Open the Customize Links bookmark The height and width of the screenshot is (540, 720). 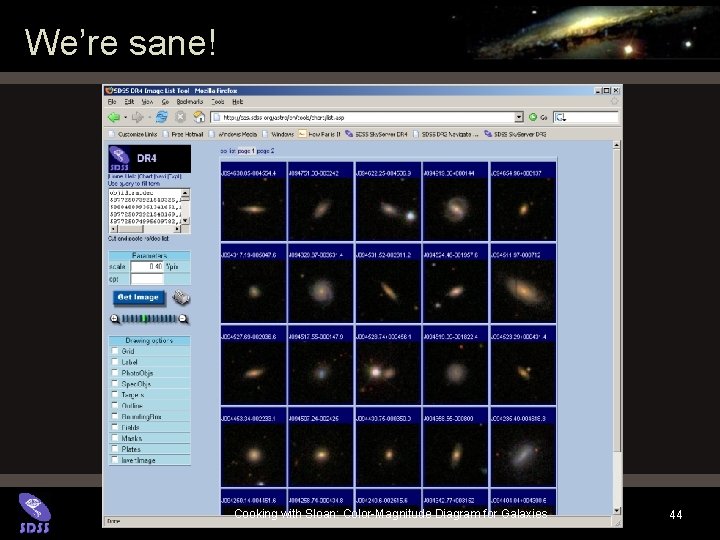coord(133,134)
